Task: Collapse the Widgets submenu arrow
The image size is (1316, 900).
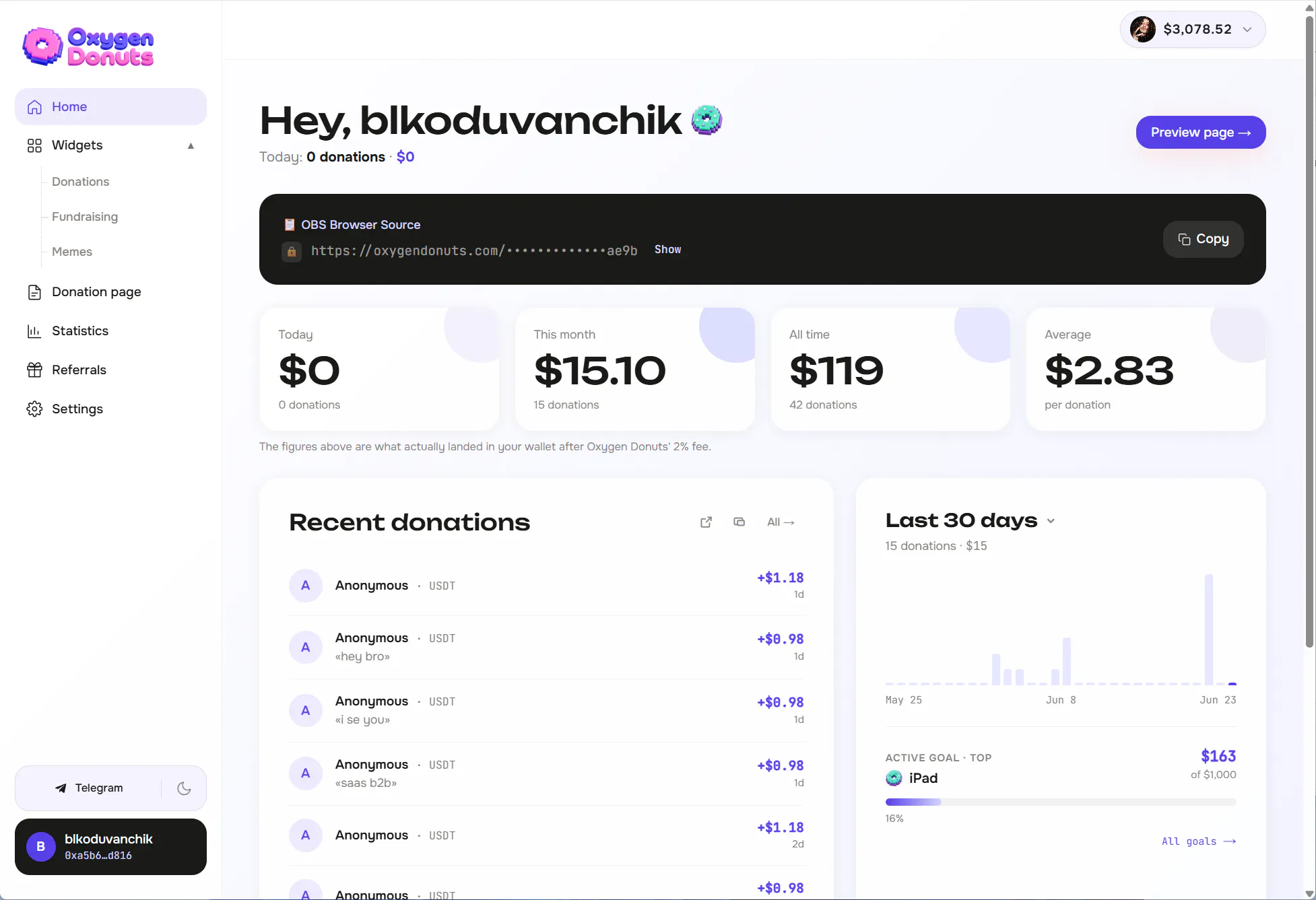Action: [191, 145]
